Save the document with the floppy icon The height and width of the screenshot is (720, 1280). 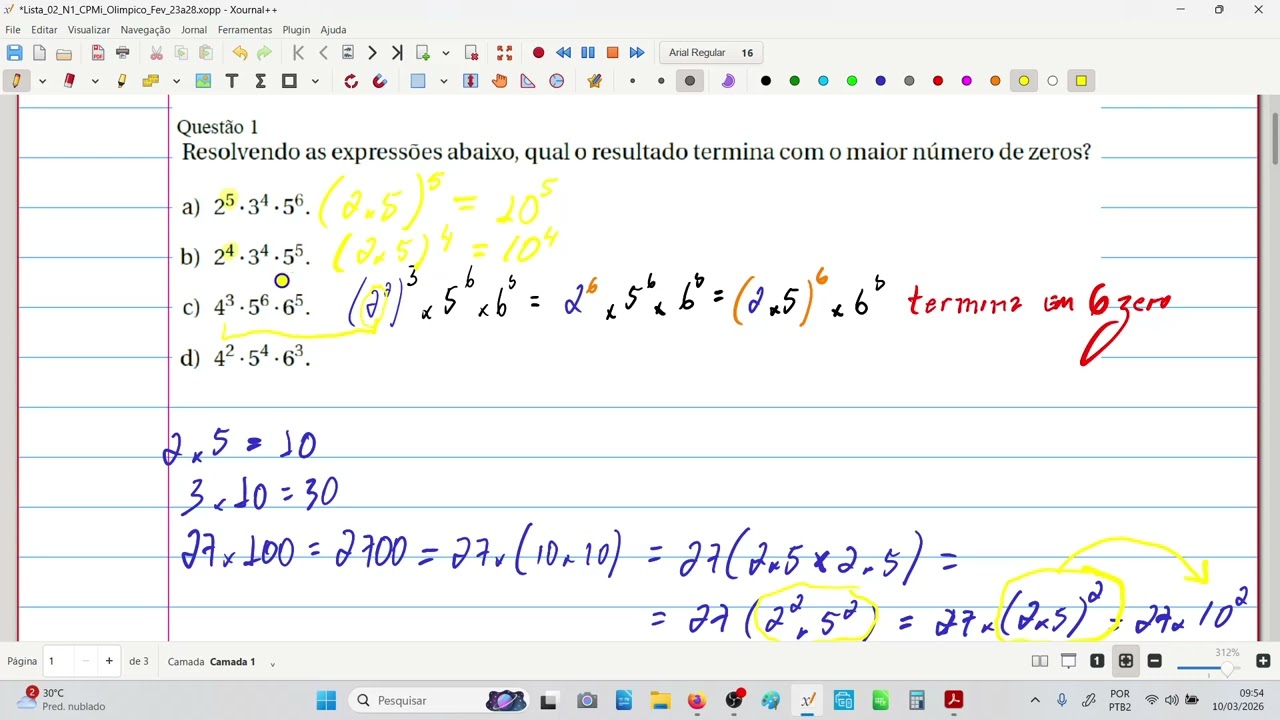tap(14, 53)
